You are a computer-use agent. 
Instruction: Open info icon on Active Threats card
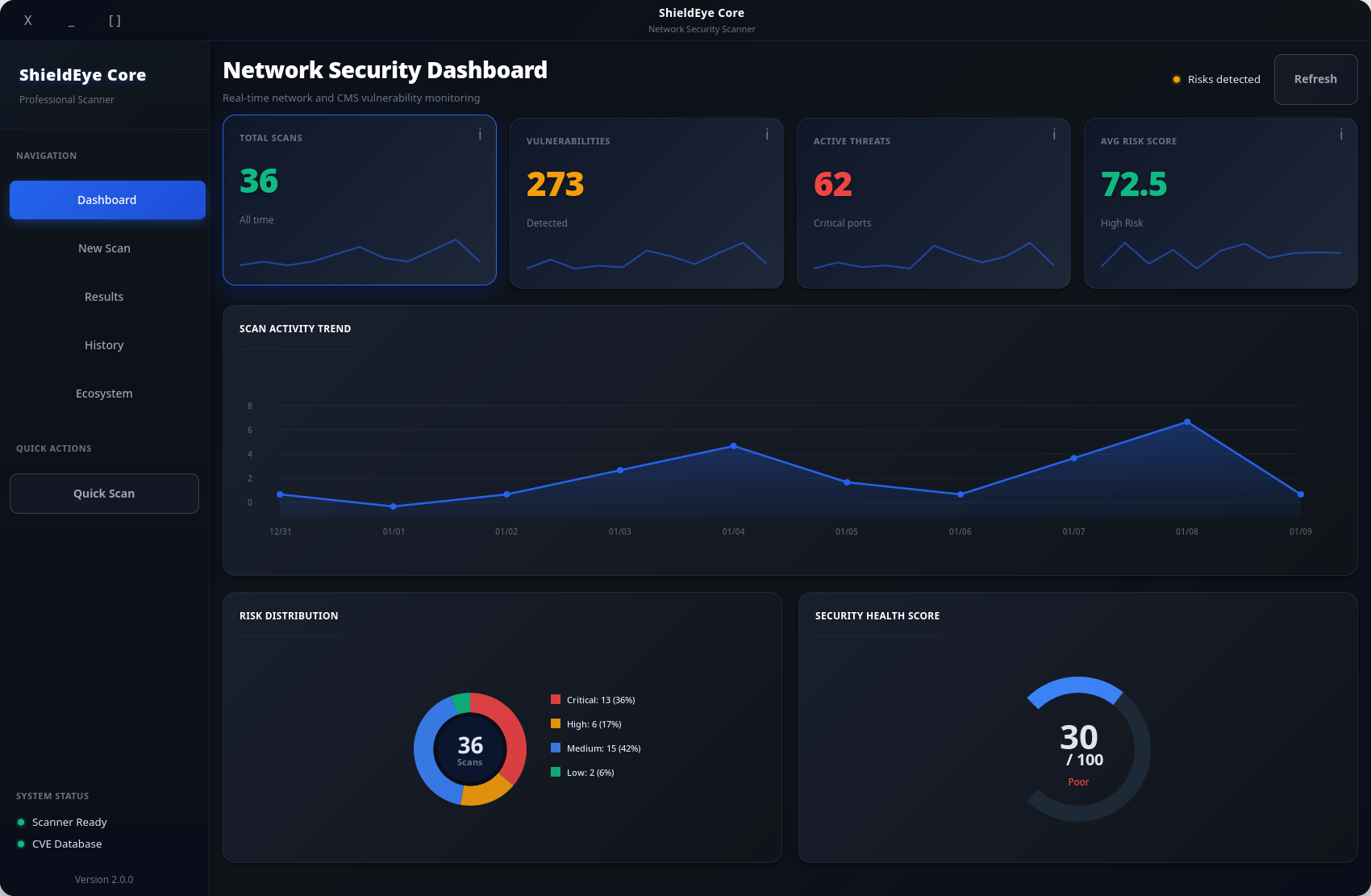coord(1054,134)
